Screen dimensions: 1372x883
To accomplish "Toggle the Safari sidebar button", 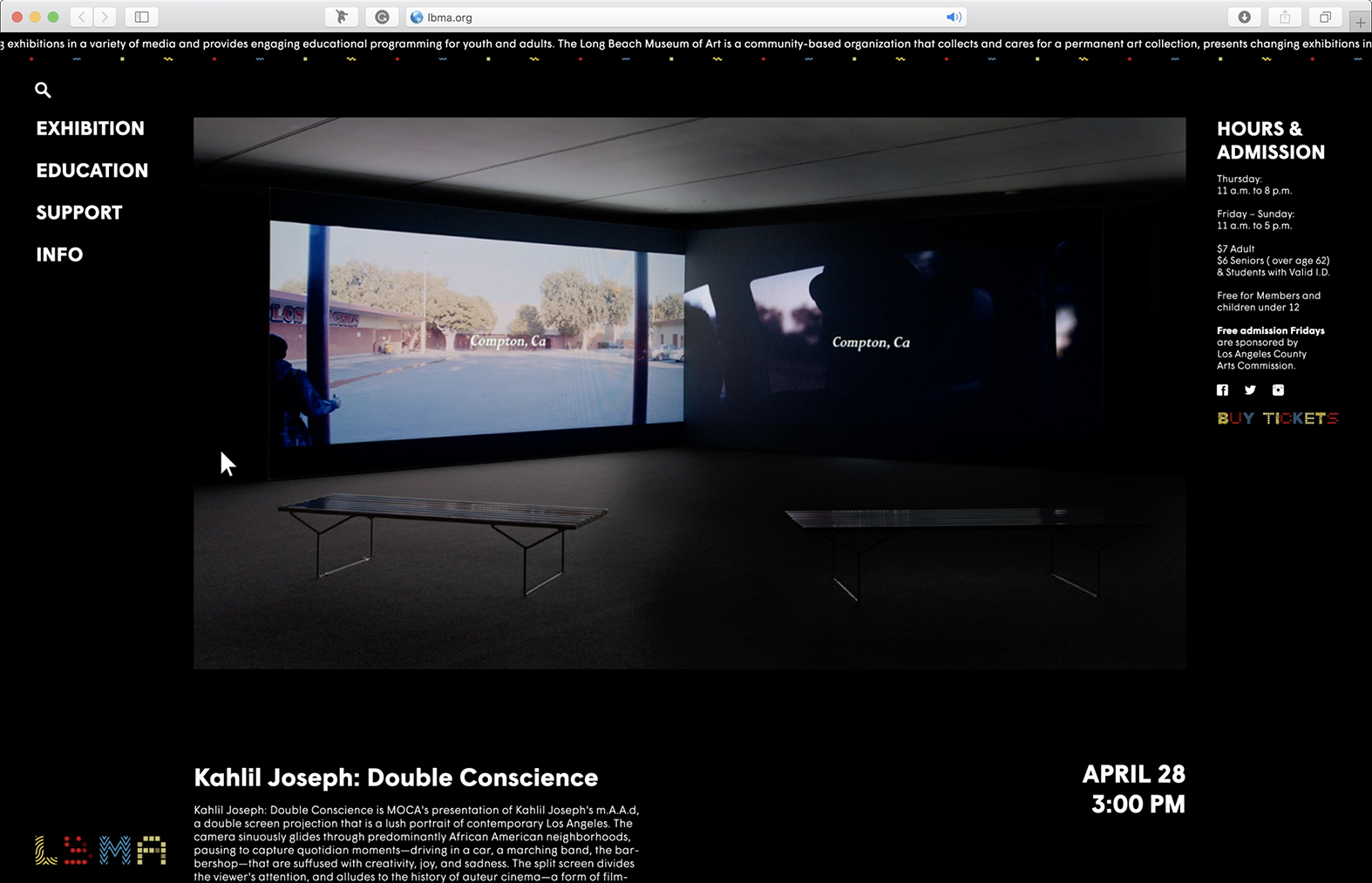I will pyautogui.click(x=141, y=17).
